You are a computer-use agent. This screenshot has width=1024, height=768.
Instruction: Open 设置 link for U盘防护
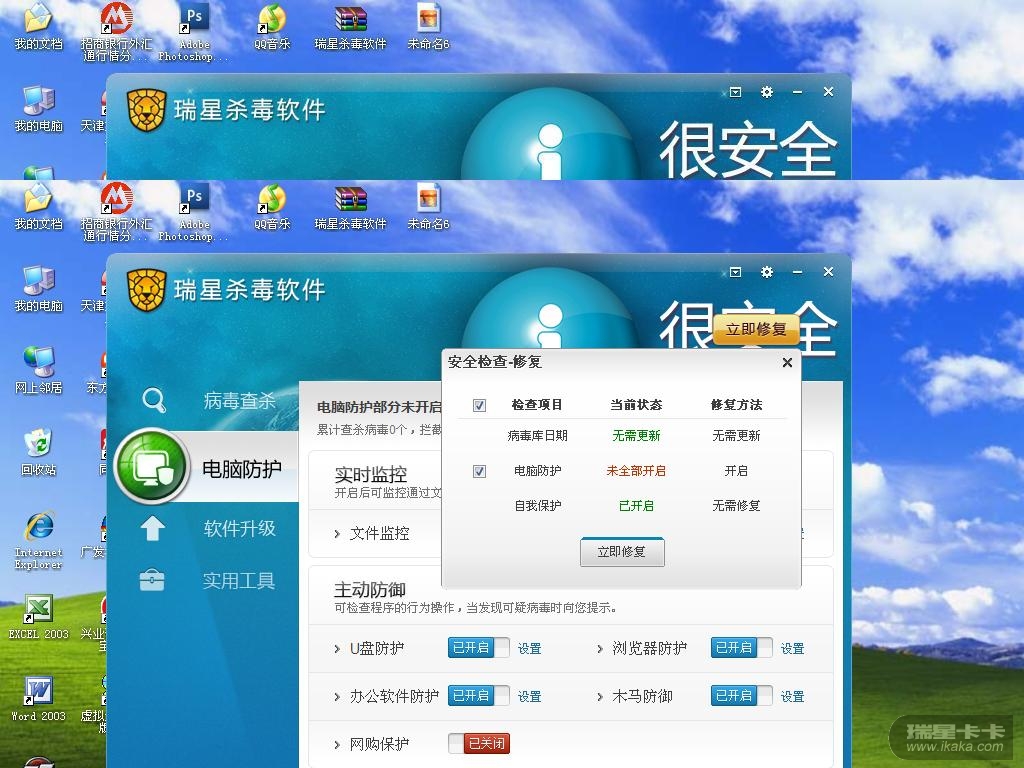(x=530, y=648)
